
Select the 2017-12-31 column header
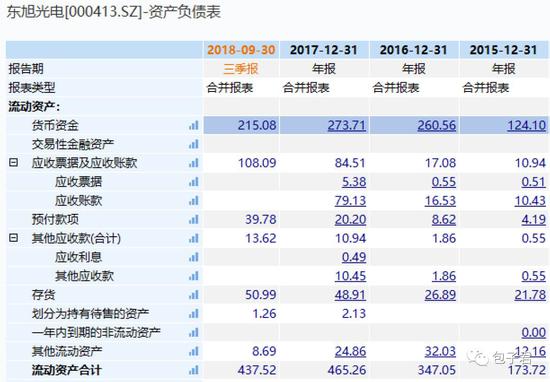coord(323,50)
